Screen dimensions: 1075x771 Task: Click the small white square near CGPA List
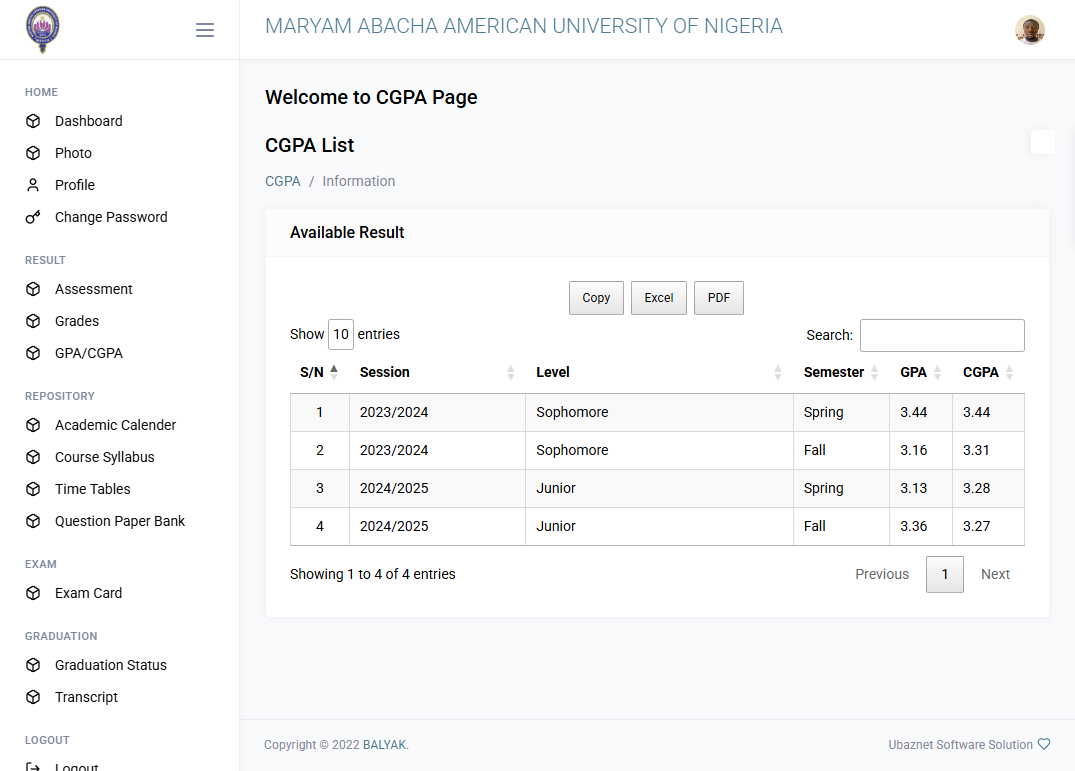1043,142
